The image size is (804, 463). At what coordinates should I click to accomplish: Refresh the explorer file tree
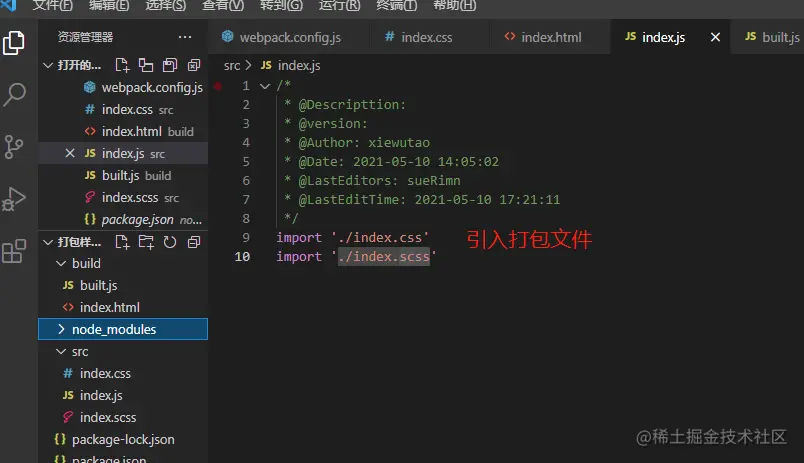tap(170, 241)
